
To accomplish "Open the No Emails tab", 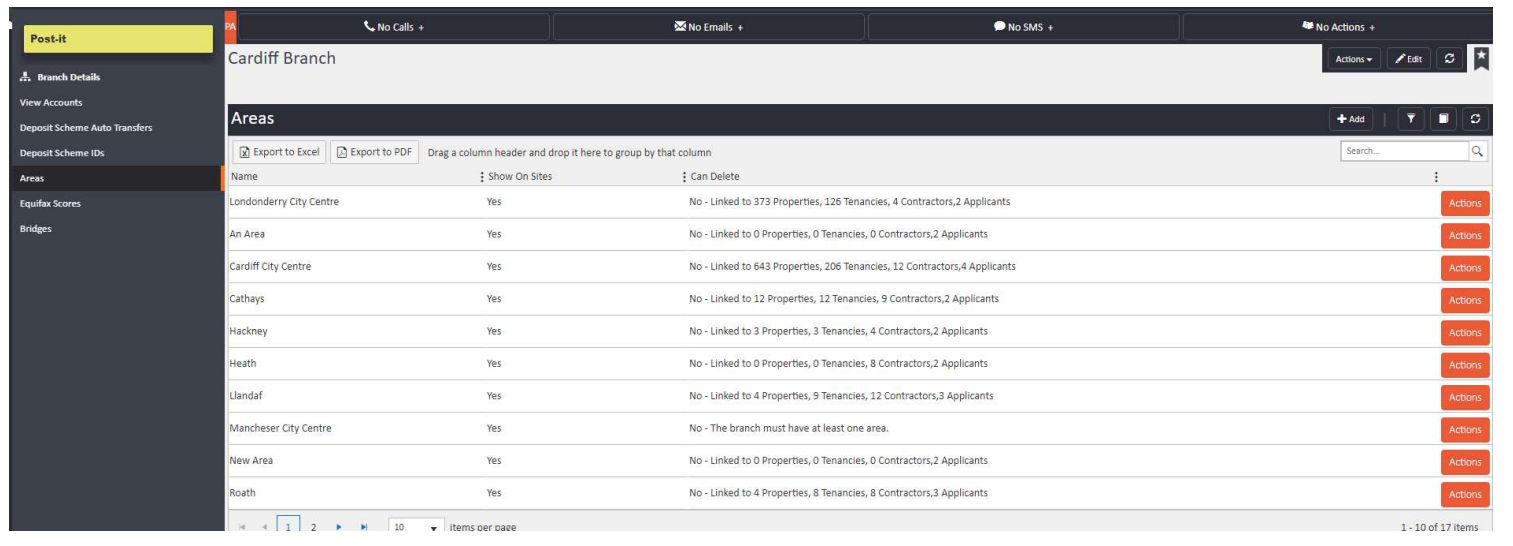I will (709, 27).
